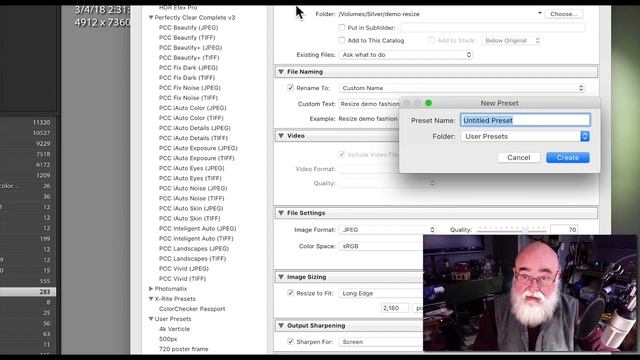Viewport: 640px width, 360px height.
Task: Open Existing Files 'Ask what to do' dropdown
Action: [x=406, y=55]
